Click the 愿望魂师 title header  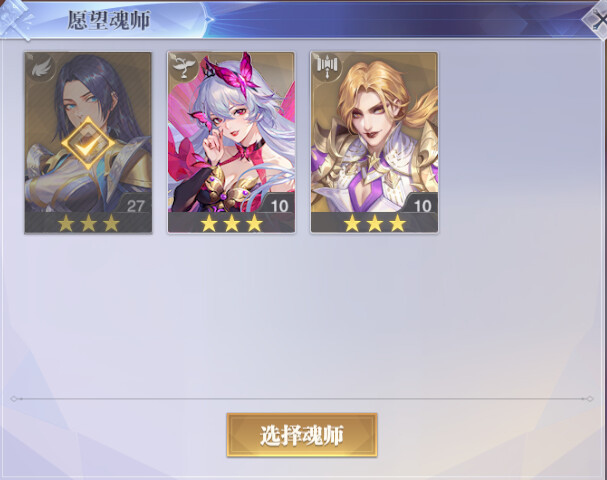(109, 20)
